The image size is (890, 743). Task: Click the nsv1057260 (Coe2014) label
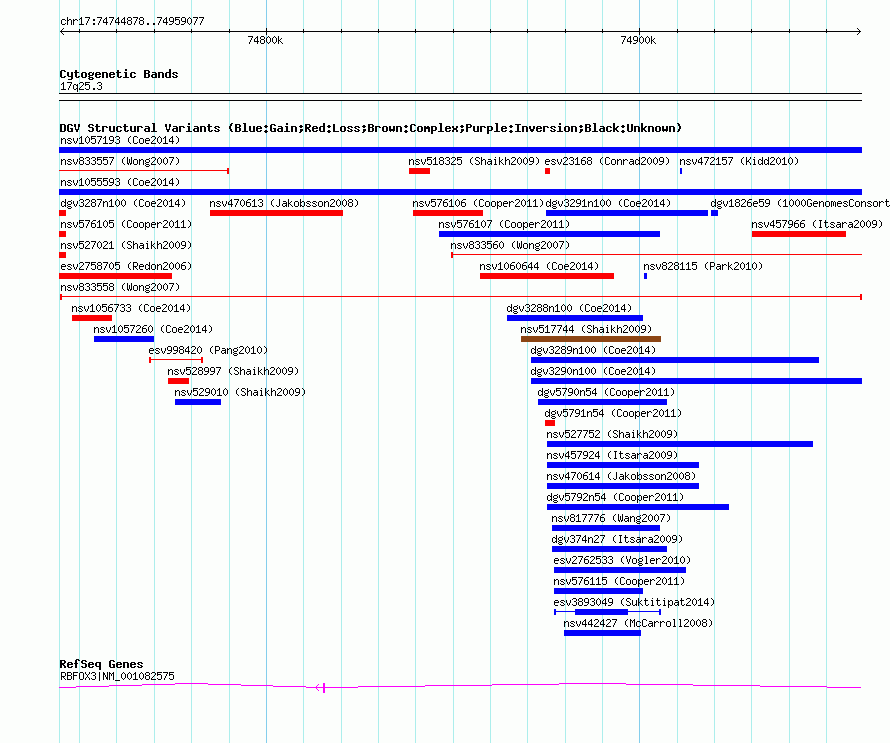(153, 329)
